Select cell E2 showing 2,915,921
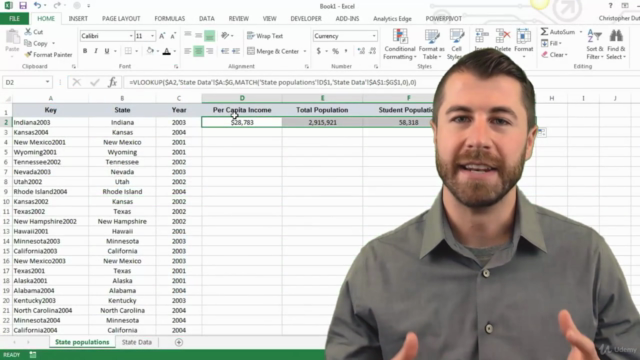The height and width of the screenshot is (360, 640). click(x=322, y=122)
